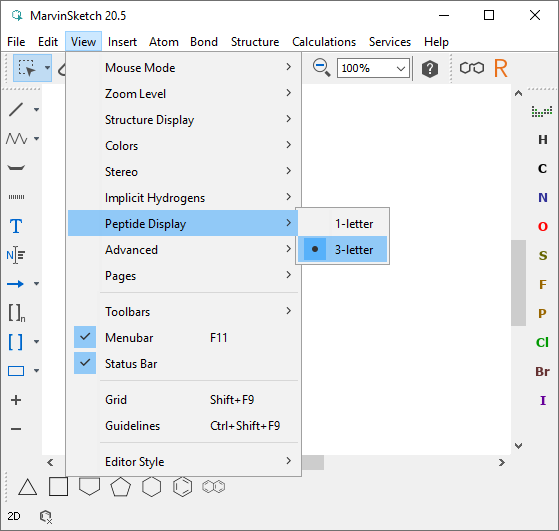559x531 pixels.
Task: Open the Toolbars submenu
Action: [183, 312]
